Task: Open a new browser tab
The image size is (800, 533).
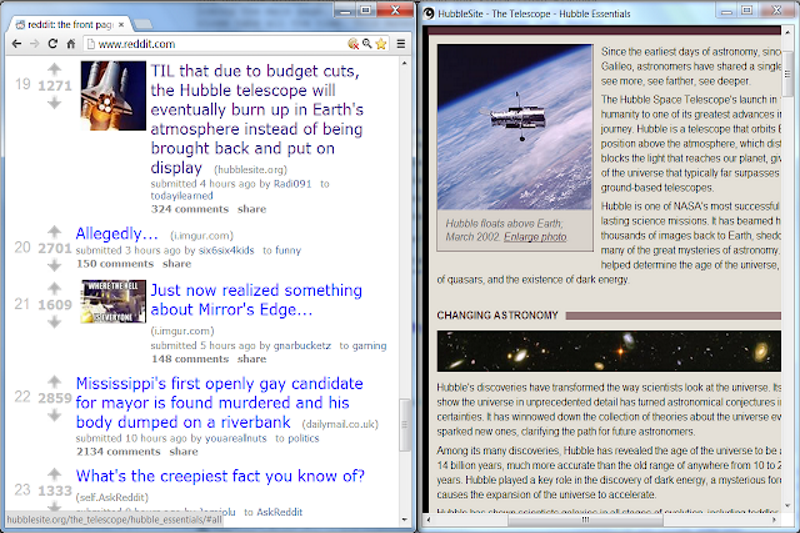Action: pyautogui.click(x=145, y=22)
